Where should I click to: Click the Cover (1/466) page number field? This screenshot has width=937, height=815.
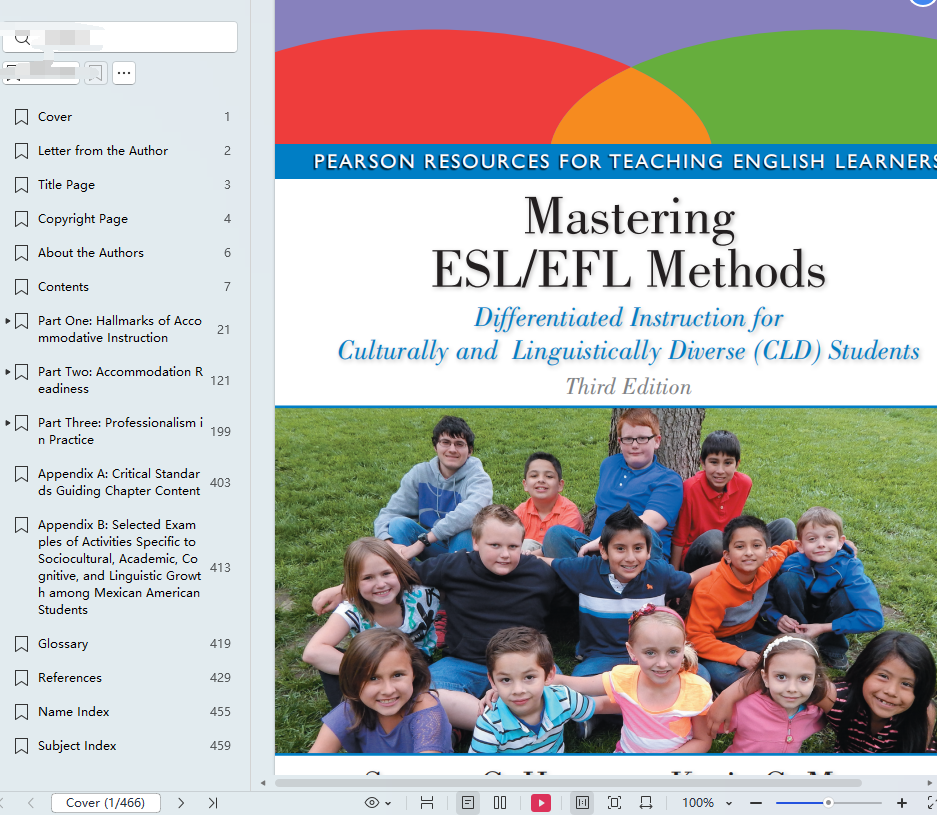pos(106,803)
